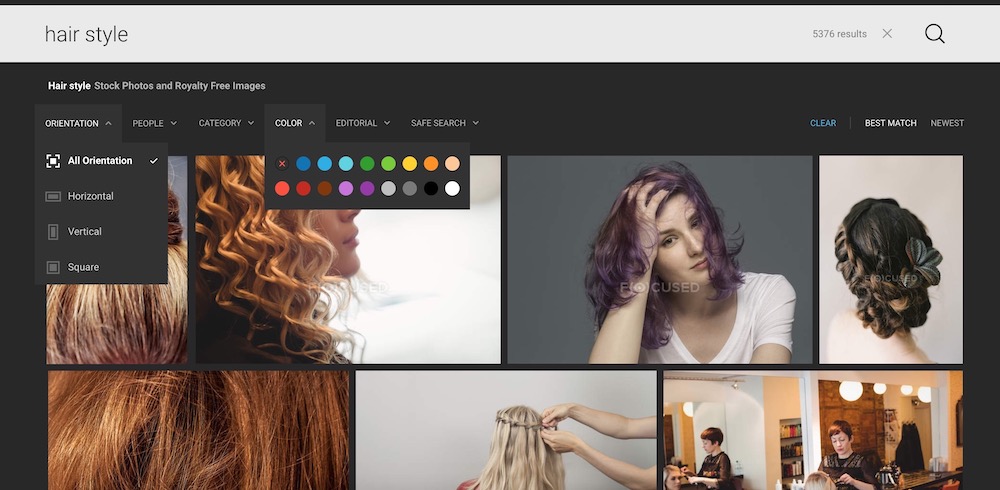
Task: Click the Clear filters link
Action: pos(823,123)
